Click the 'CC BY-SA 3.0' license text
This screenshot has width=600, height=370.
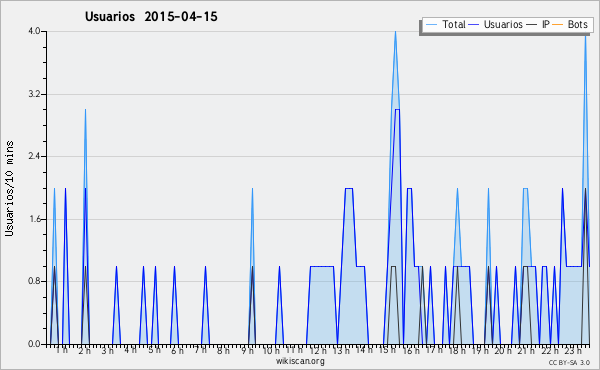tap(569, 363)
